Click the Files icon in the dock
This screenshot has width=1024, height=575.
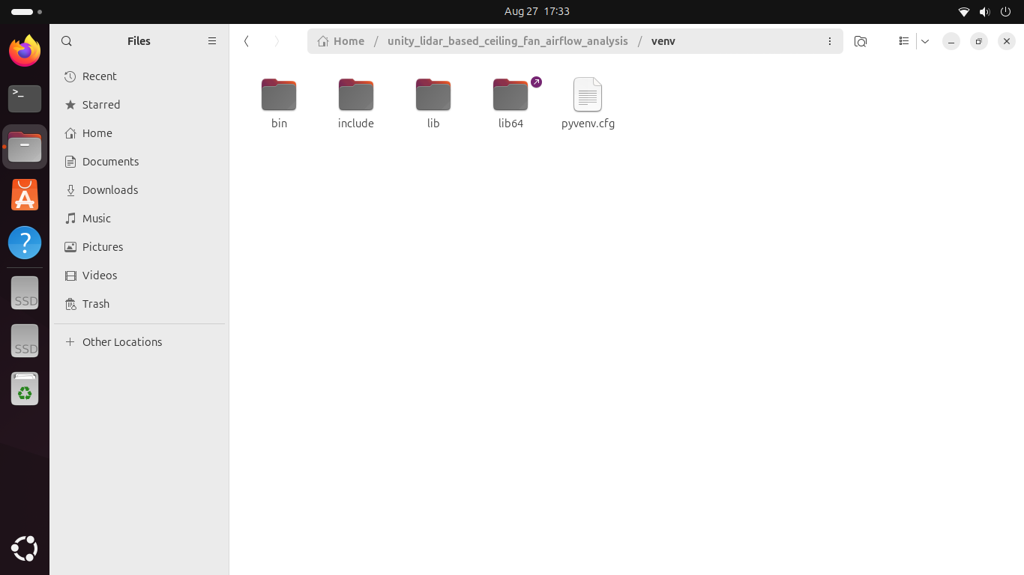pos(25,147)
